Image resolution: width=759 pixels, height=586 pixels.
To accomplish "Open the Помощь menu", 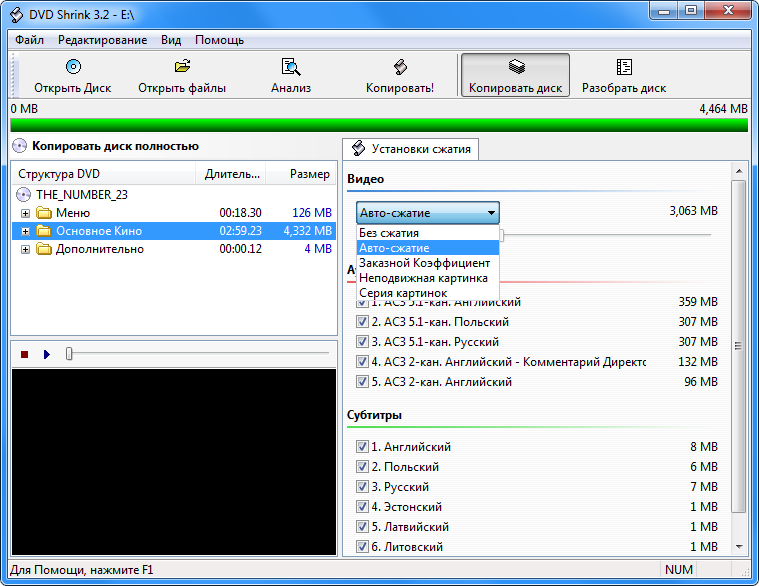I will (x=219, y=40).
